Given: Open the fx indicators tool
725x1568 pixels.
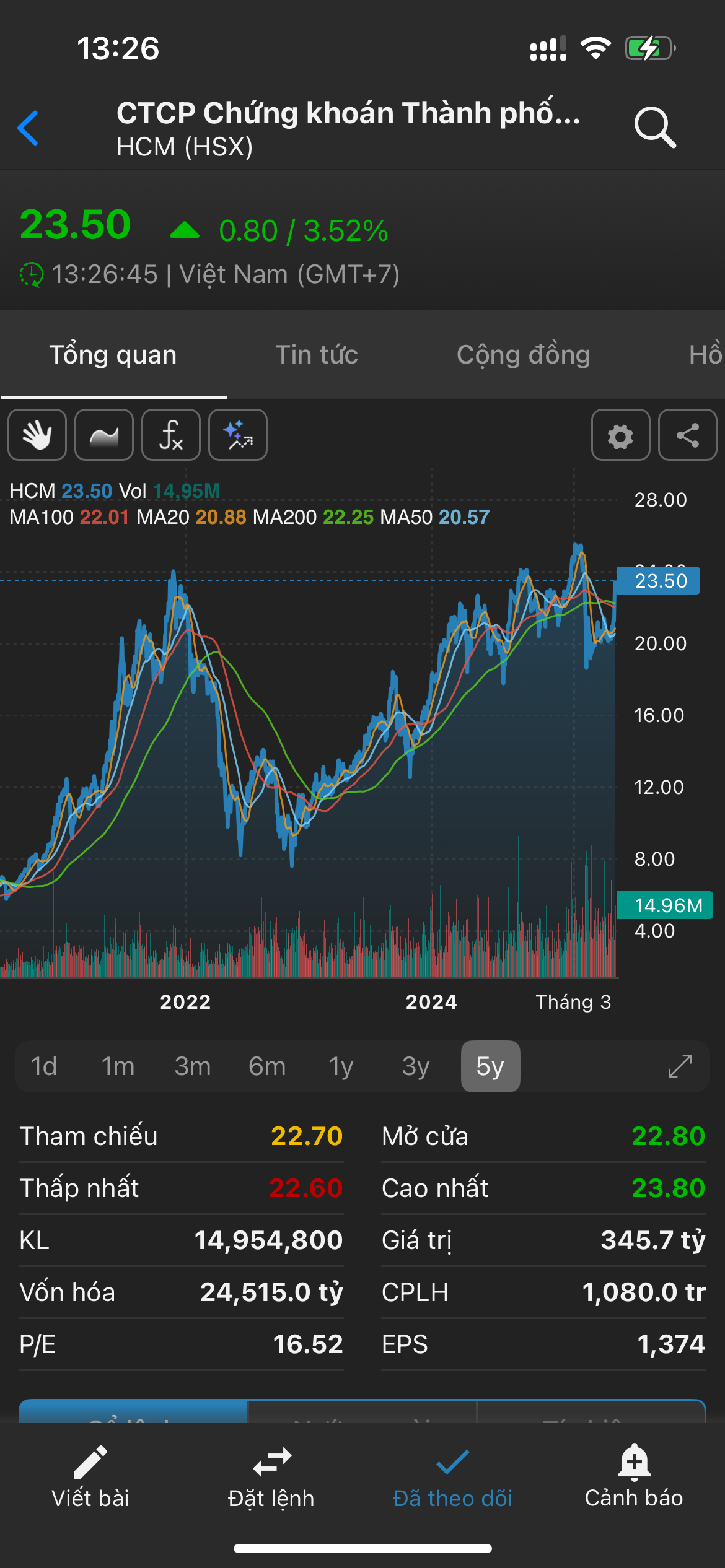Looking at the screenshot, I should coord(171,435).
